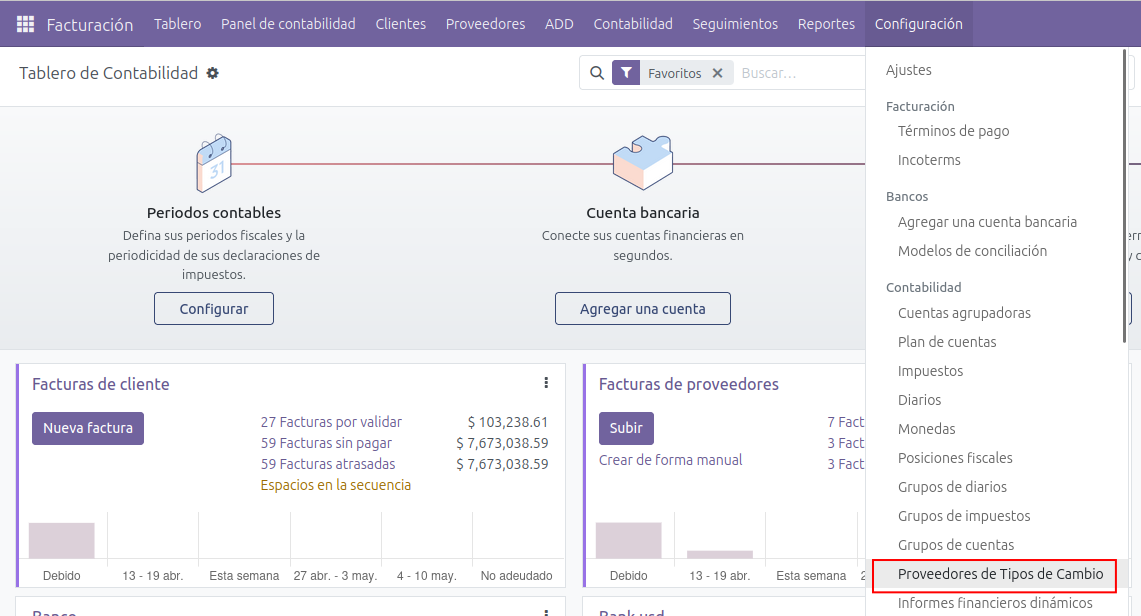This screenshot has height=616, width=1141.
Task: Click Configurar under Periodos contables
Action: [x=214, y=309]
